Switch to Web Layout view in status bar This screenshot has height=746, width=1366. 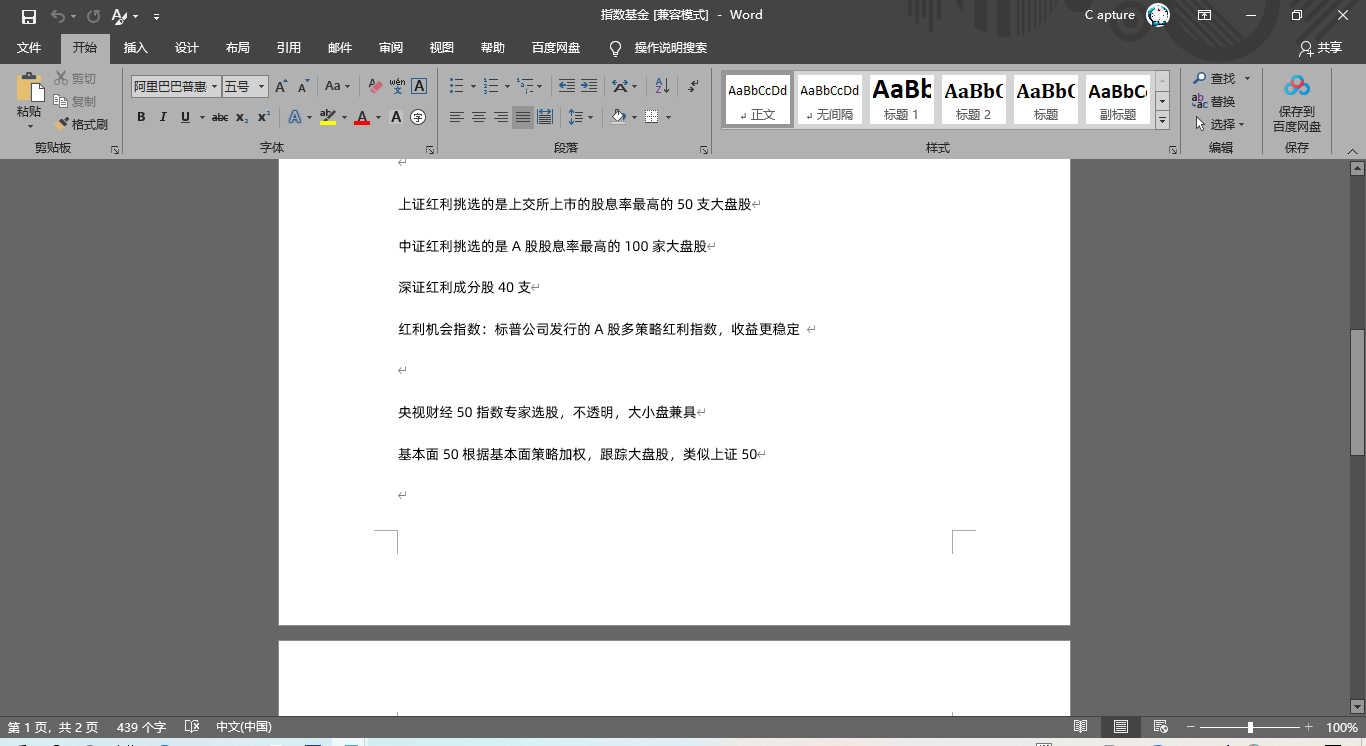pyautogui.click(x=1160, y=727)
